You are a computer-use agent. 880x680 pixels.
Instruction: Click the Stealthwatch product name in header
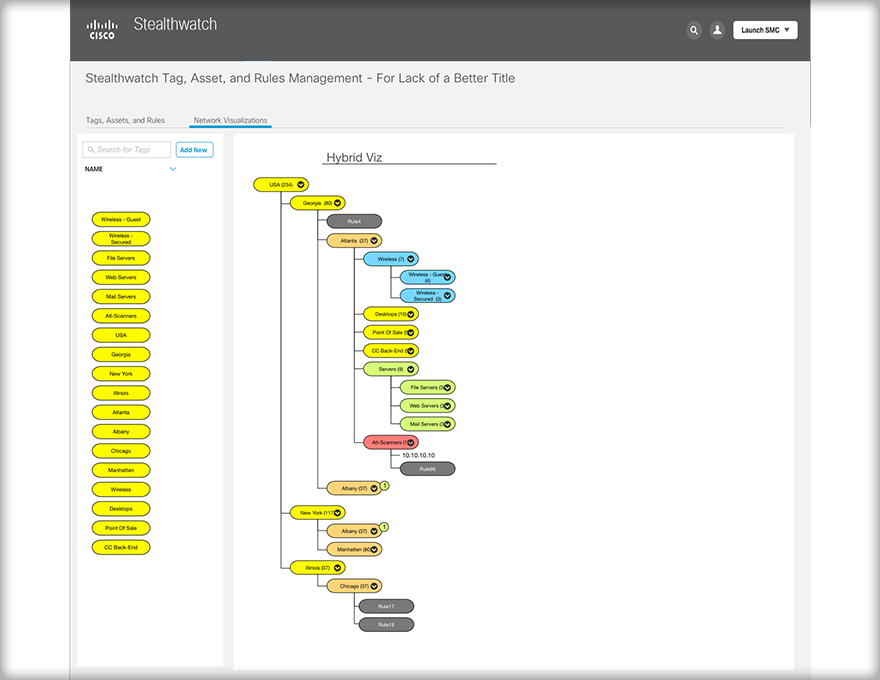coord(175,24)
